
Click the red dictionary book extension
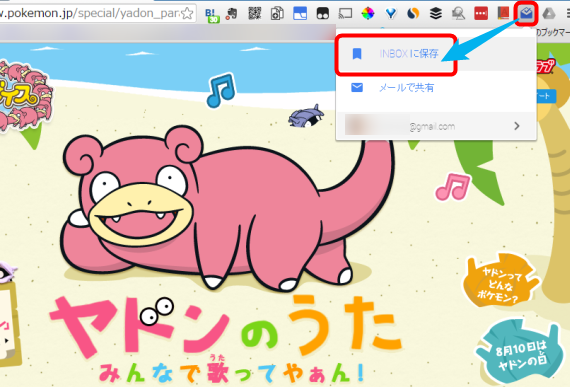(503, 14)
